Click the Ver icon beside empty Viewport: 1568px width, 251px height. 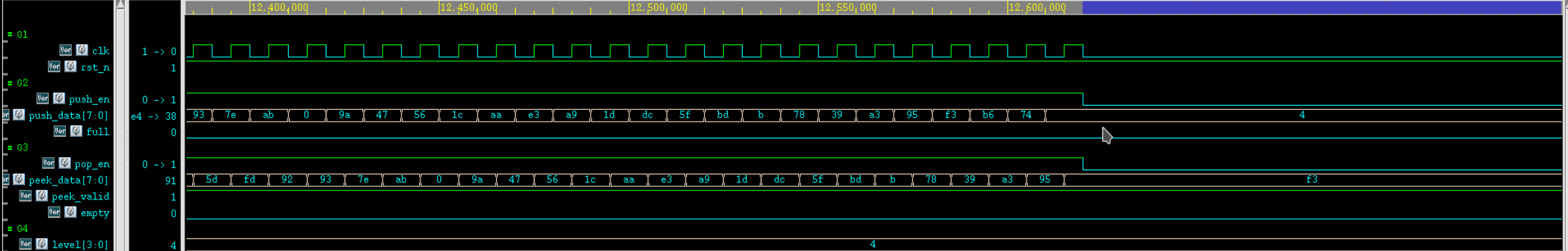54,212
